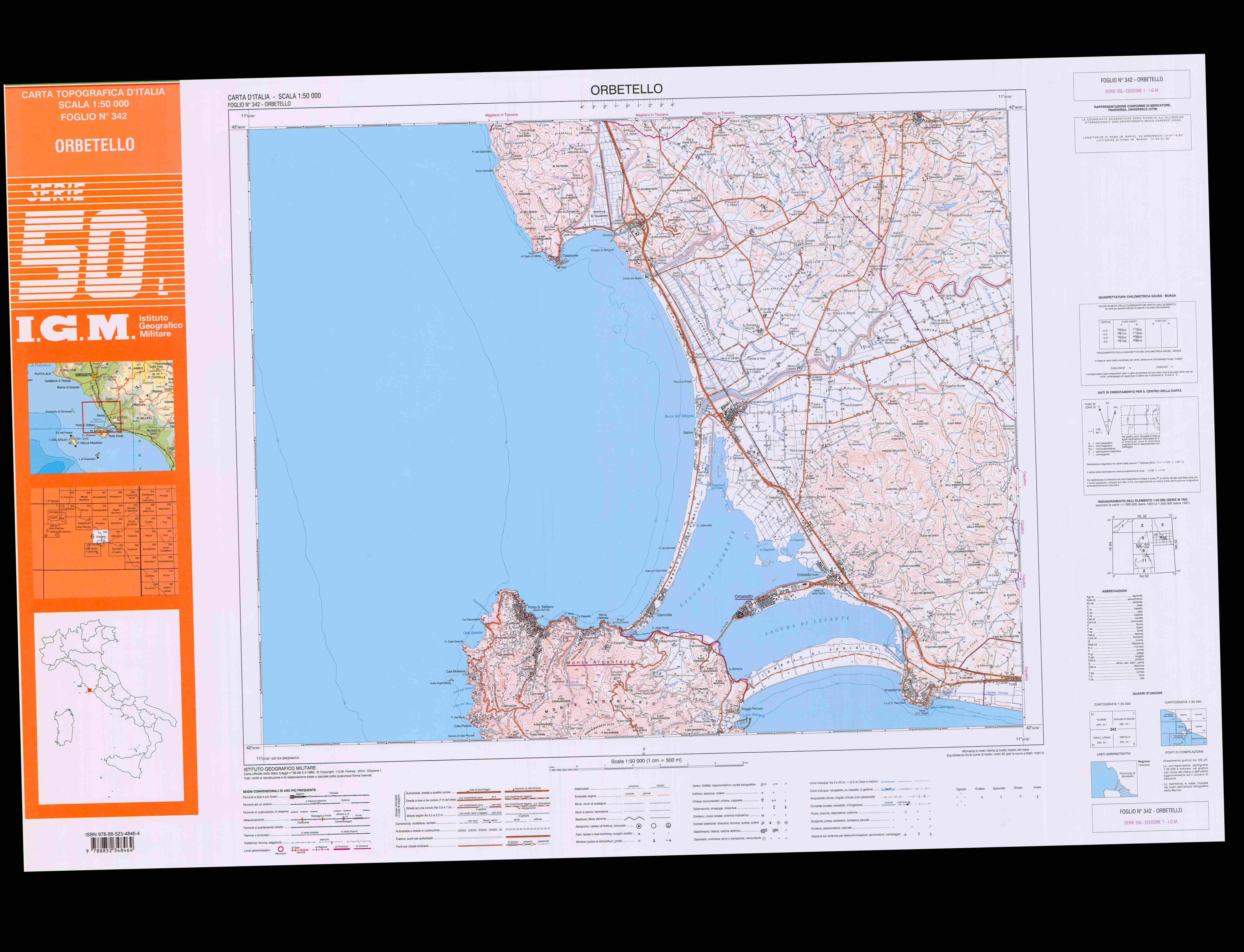1244x952 pixels.
Task: Click the 'ABBREVIAZIONI' heading
Action: point(1115,591)
